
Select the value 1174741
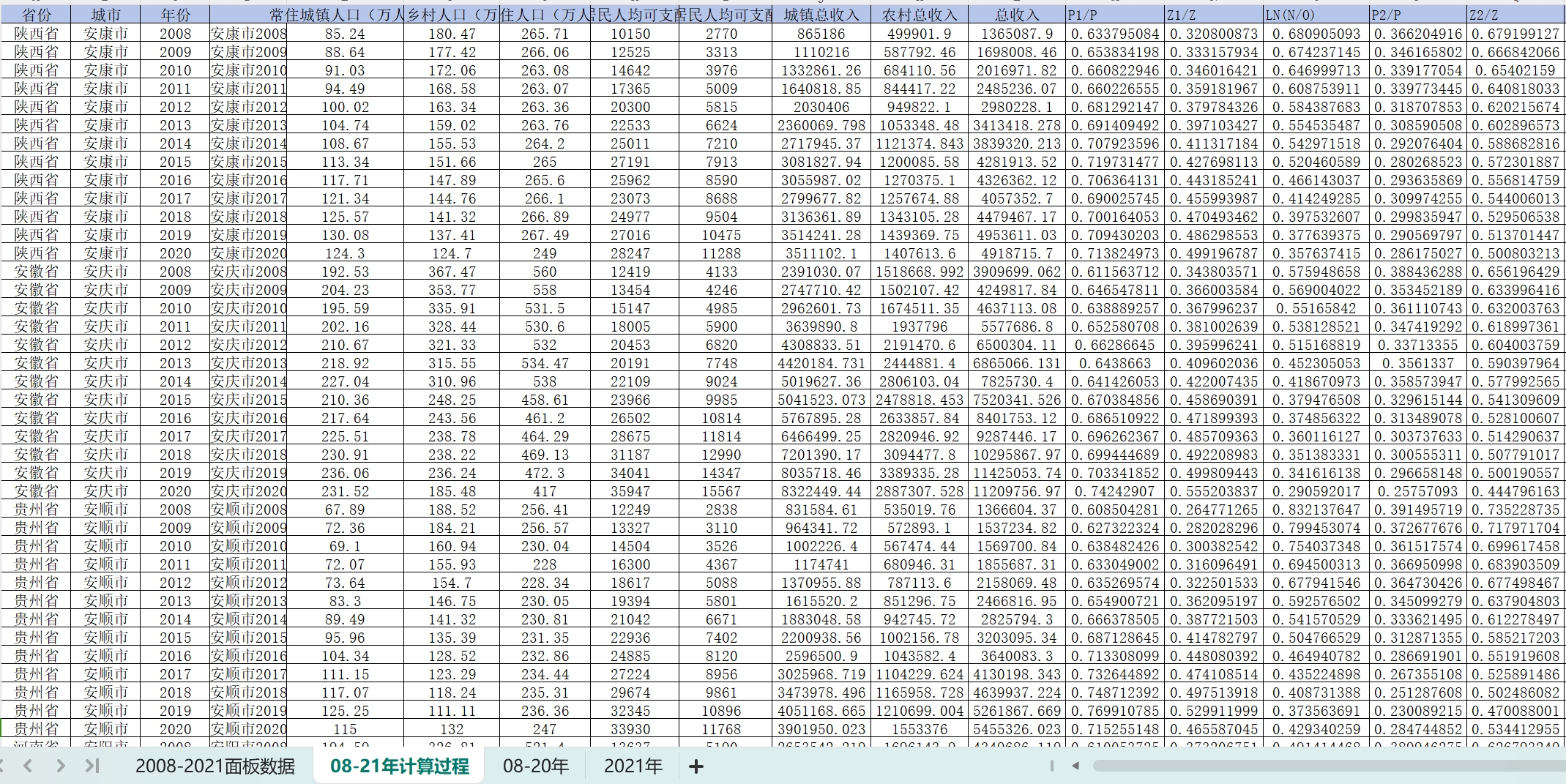click(x=821, y=564)
